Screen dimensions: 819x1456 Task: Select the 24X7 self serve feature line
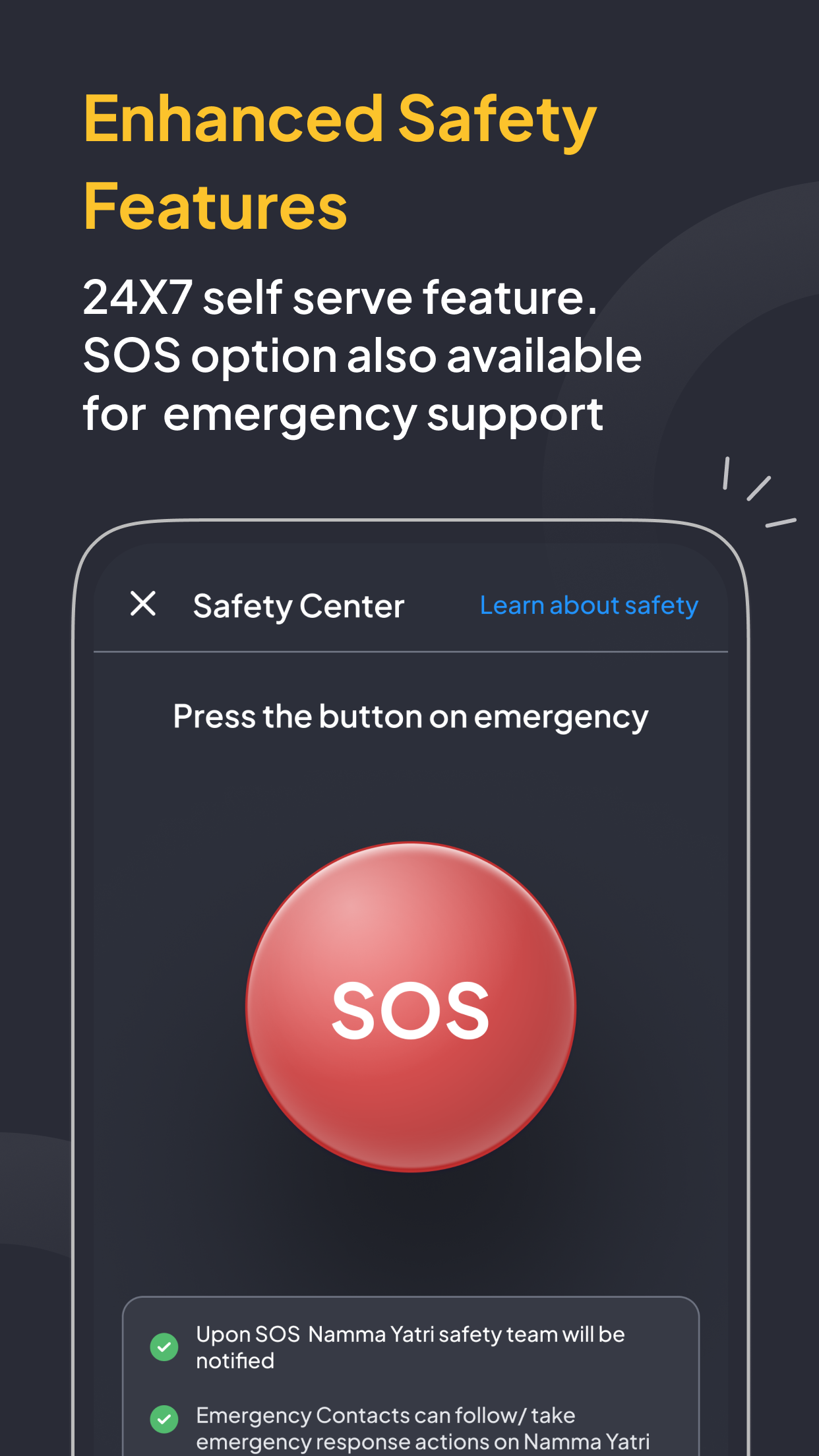coord(340,297)
